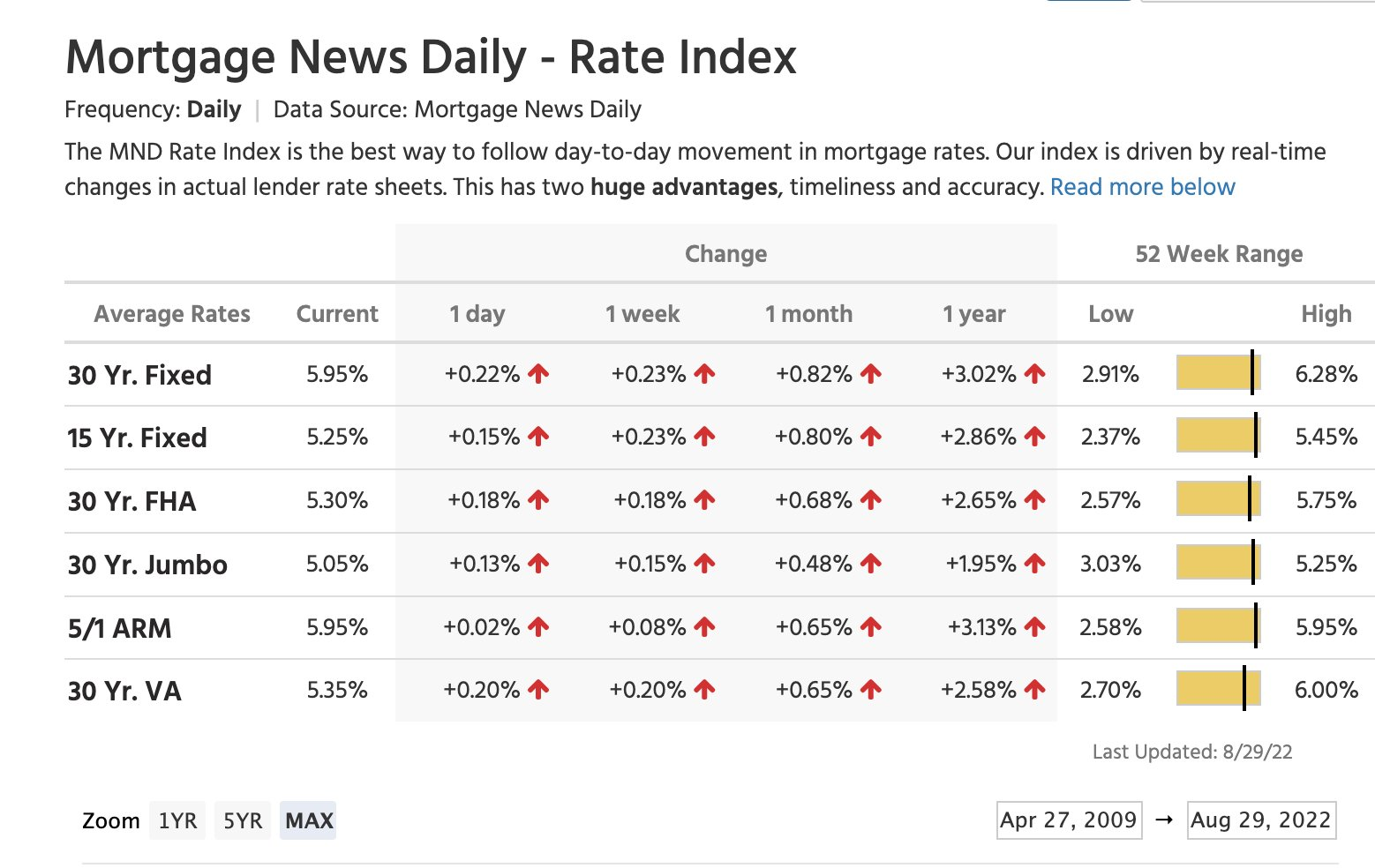Click the 30 Yr. Fixed row label

[x=139, y=375]
